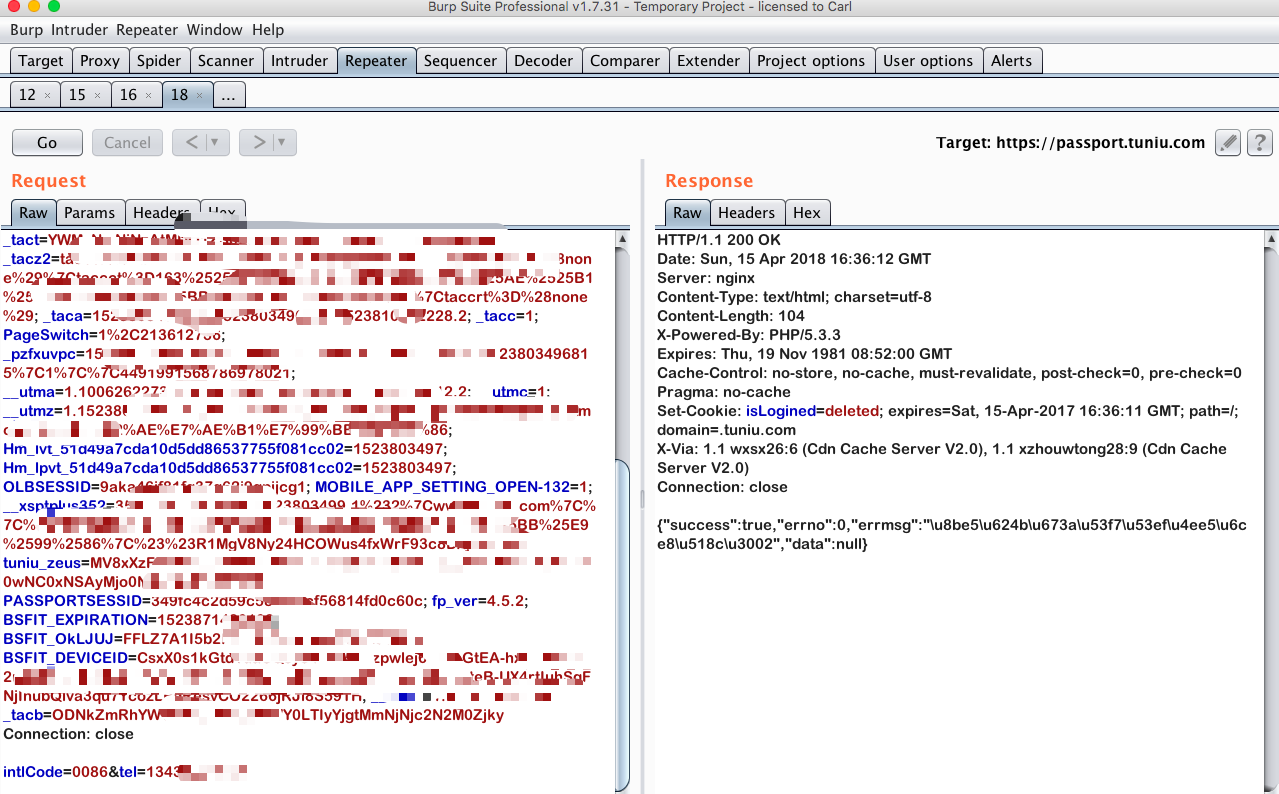Go forward to next request with > button

[x=258, y=142]
